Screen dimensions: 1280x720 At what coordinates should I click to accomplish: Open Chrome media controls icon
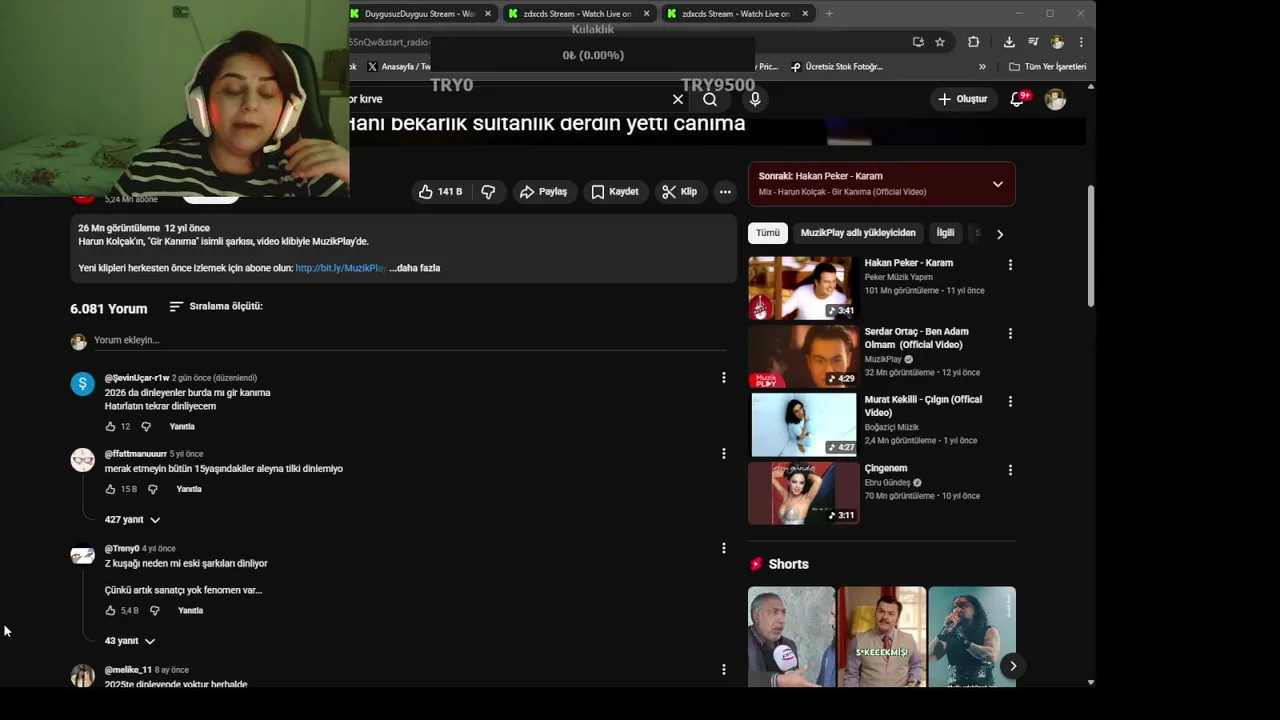coord(1033,42)
